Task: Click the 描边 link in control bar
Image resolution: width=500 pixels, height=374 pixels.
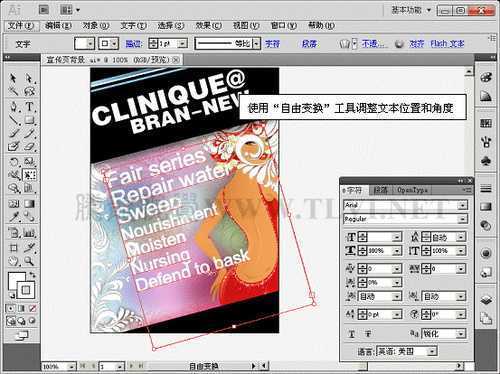Action: tap(134, 44)
